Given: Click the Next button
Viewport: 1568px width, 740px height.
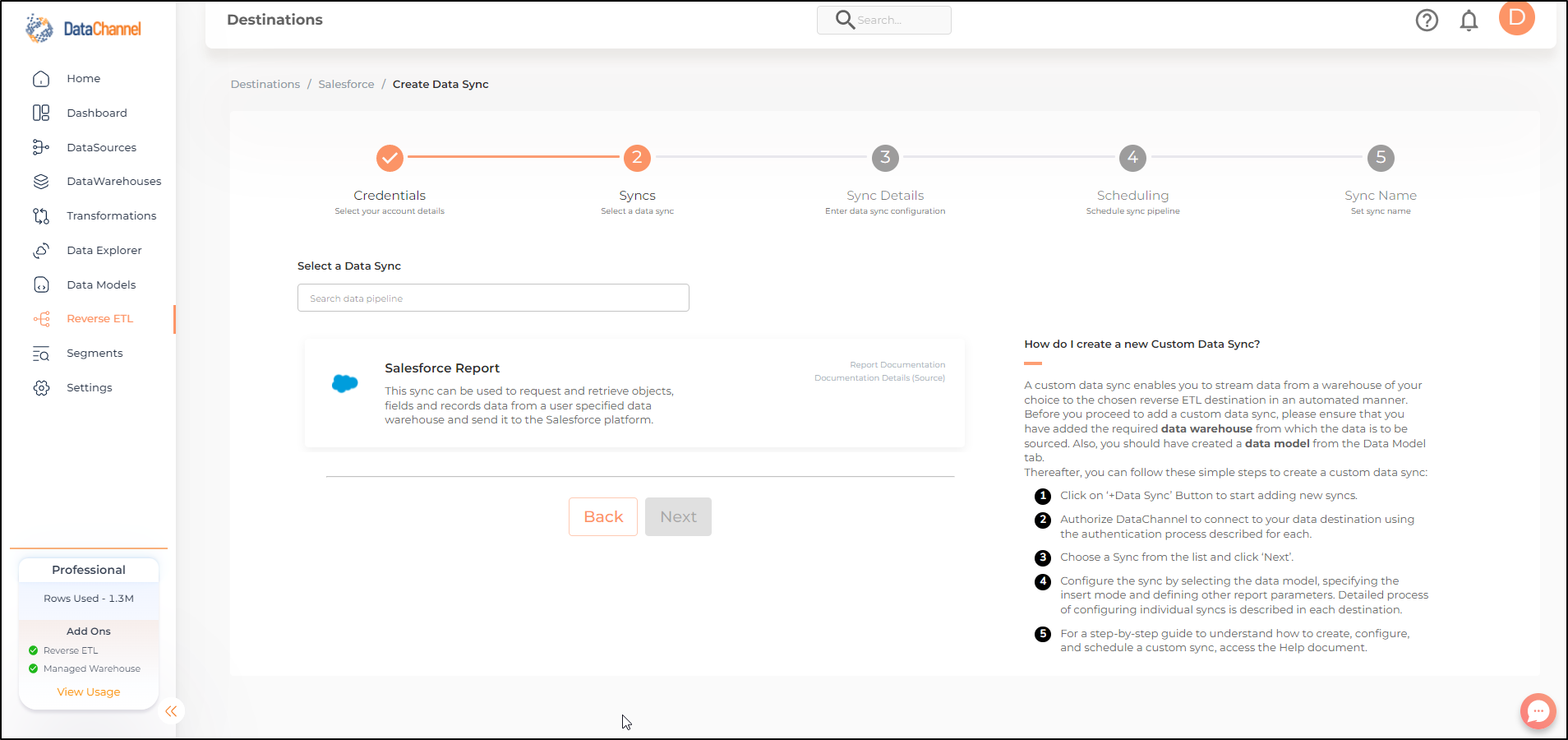Looking at the screenshot, I should (678, 516).
